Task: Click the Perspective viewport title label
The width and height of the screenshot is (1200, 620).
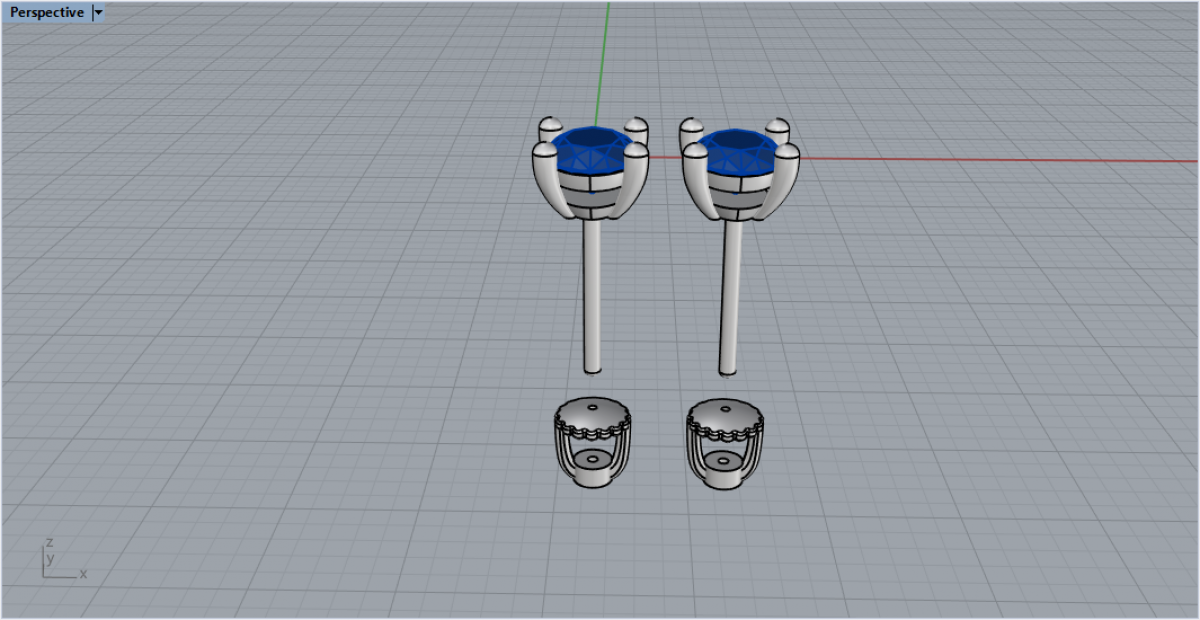Action: (x=47, y=13)
